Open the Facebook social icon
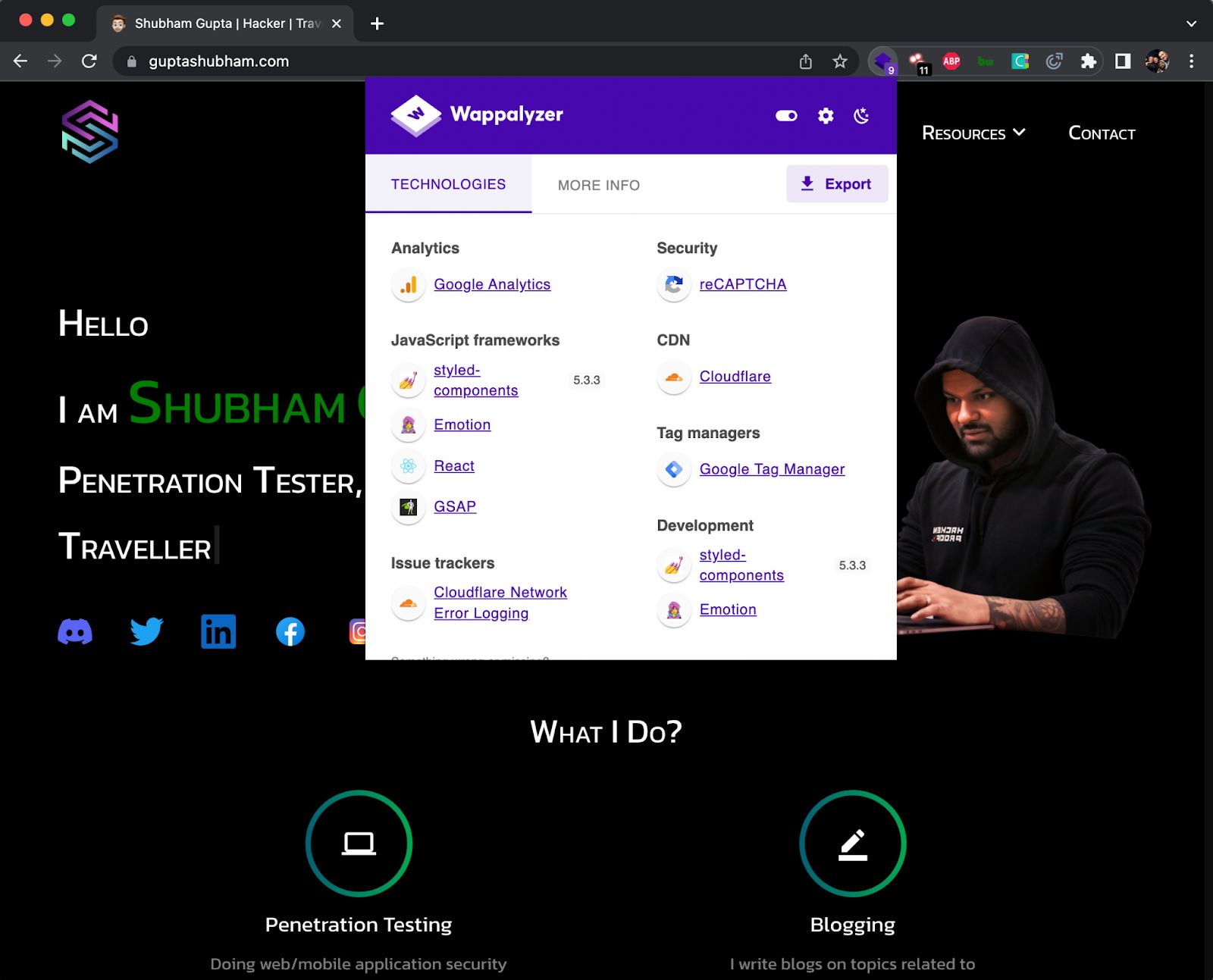The height and width of the screenshot is (980, 1213). 290,631
